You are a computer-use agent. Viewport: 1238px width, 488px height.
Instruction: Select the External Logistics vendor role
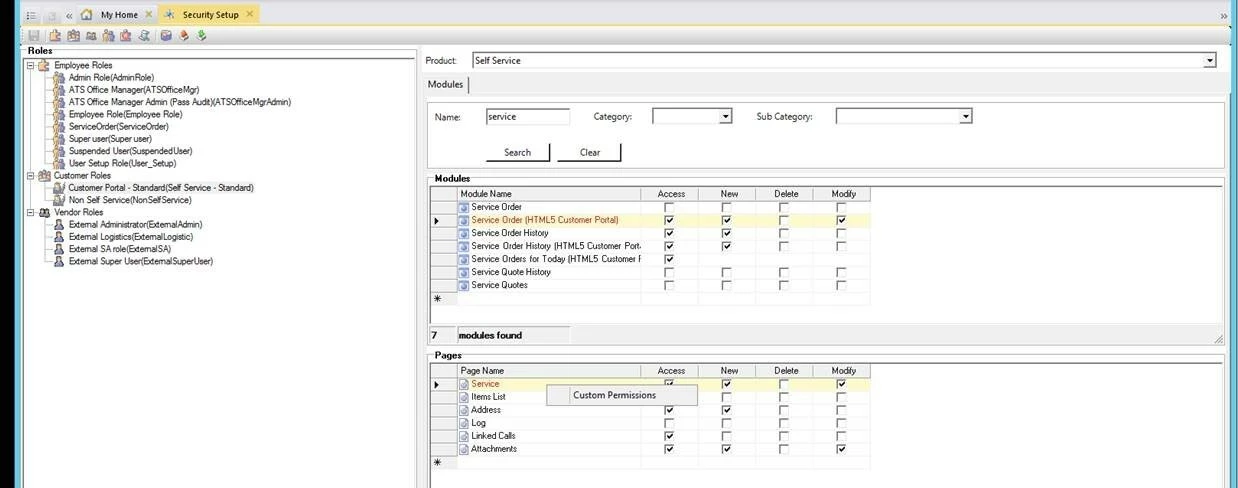(x=130, y=237)
